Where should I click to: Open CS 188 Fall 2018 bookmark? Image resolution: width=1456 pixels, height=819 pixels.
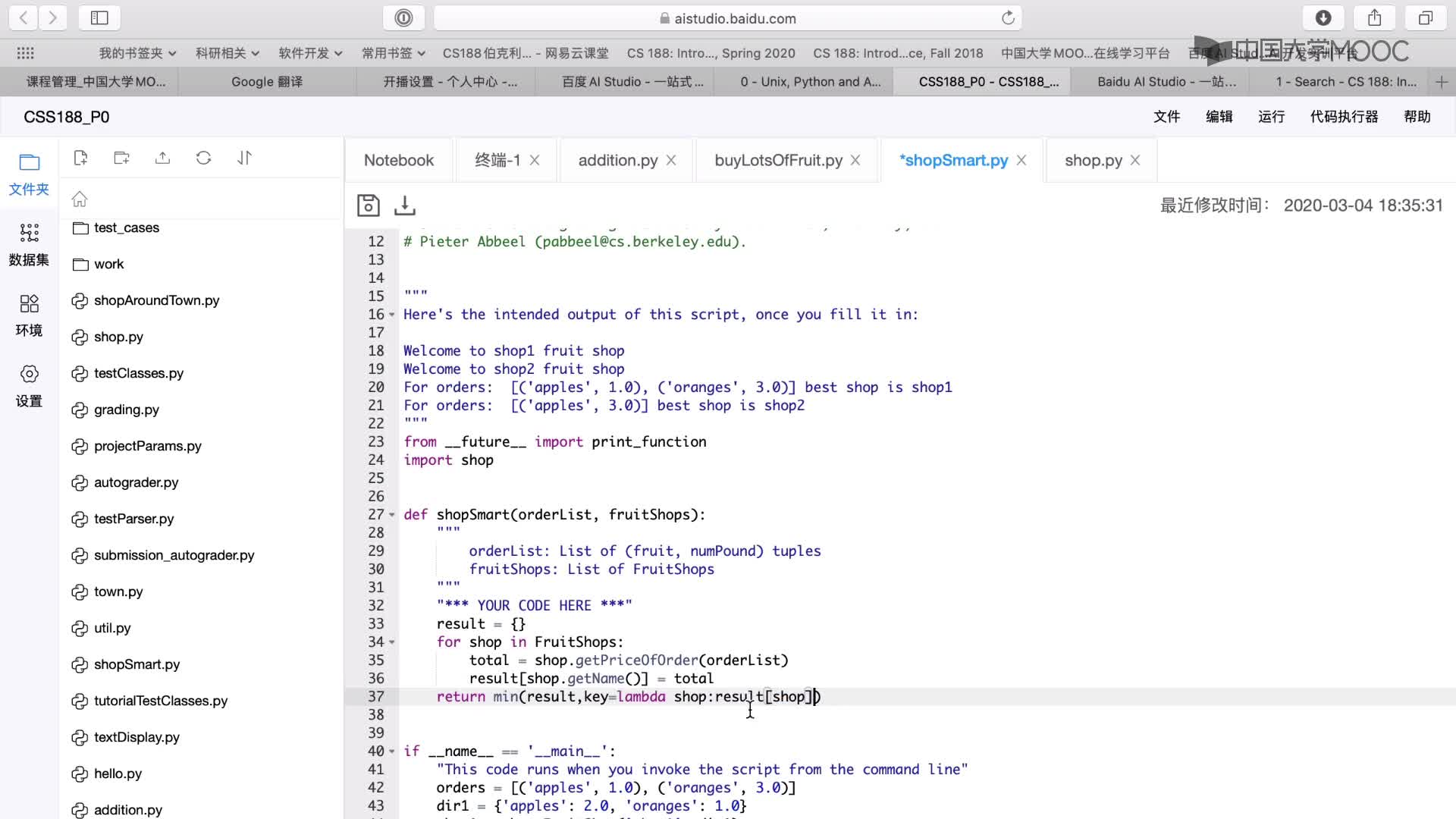point(898,53)
